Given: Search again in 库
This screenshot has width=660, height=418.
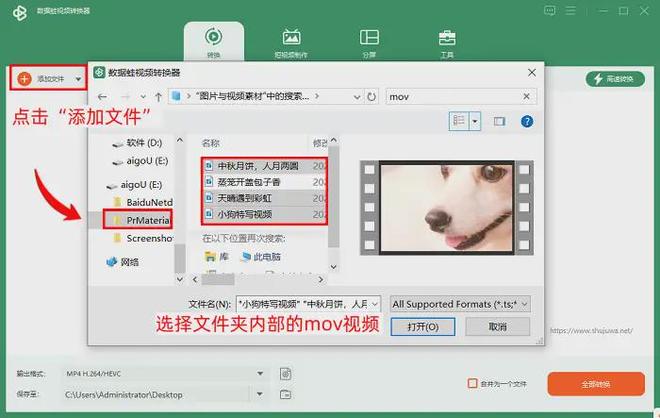Looking at the screenshot, I should (216, 256).
